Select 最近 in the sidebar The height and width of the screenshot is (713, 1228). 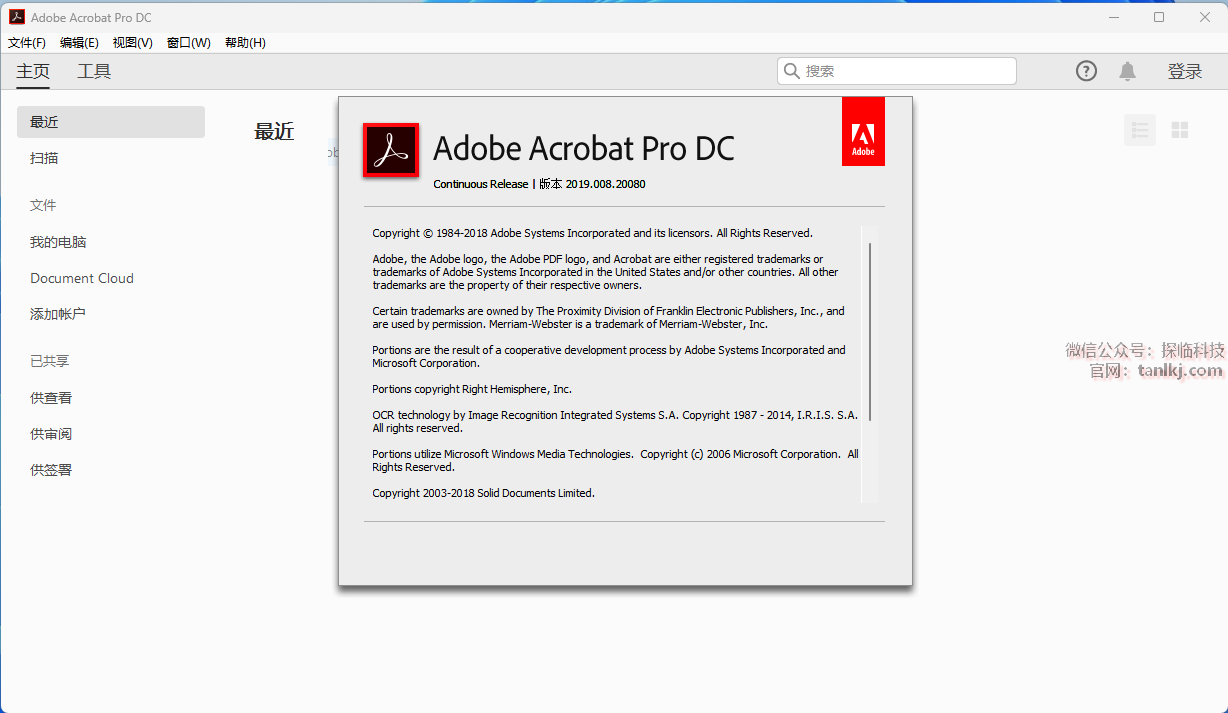tap(111, 122)
